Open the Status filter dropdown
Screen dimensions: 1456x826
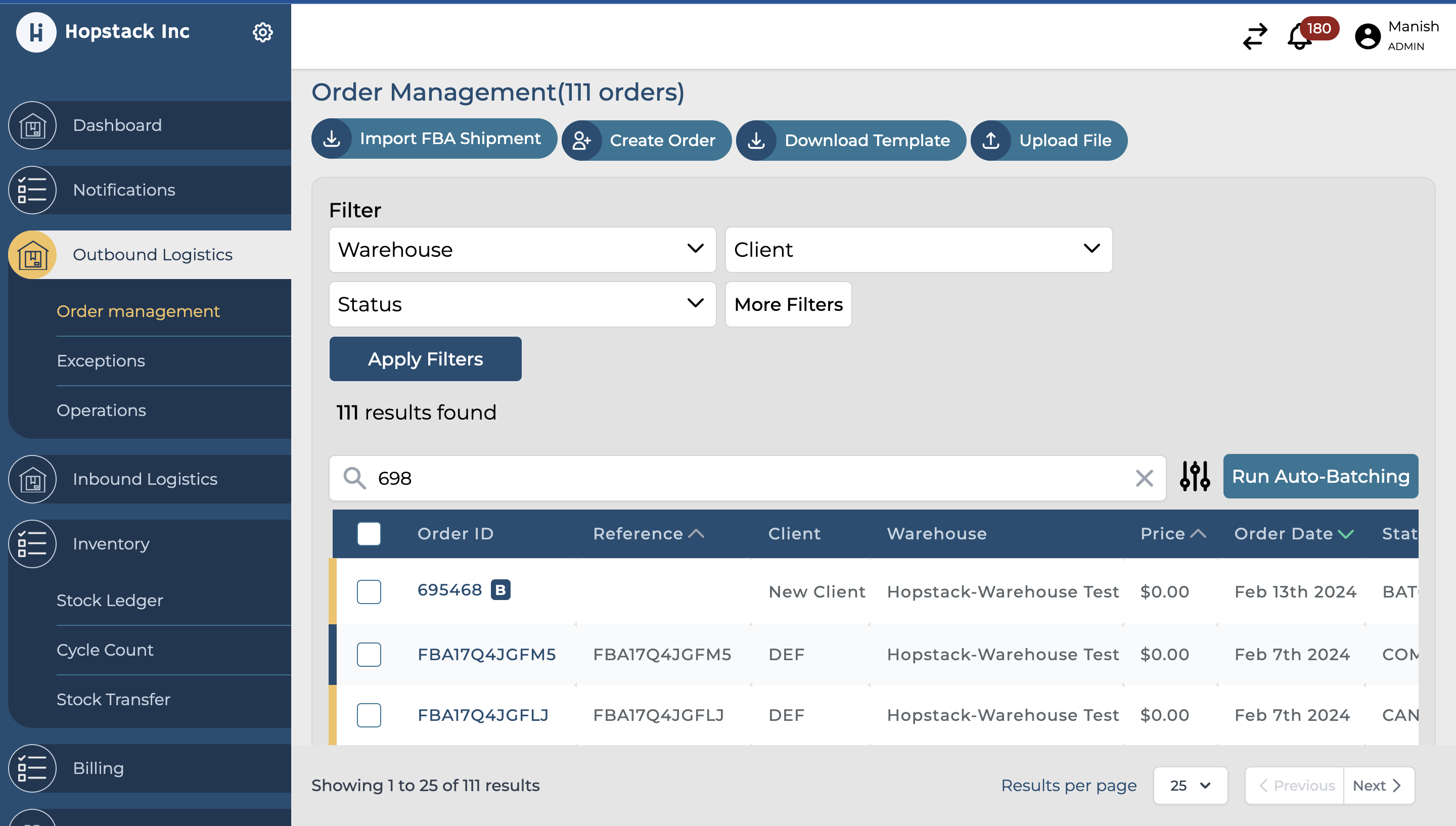[x=522, y=305]
